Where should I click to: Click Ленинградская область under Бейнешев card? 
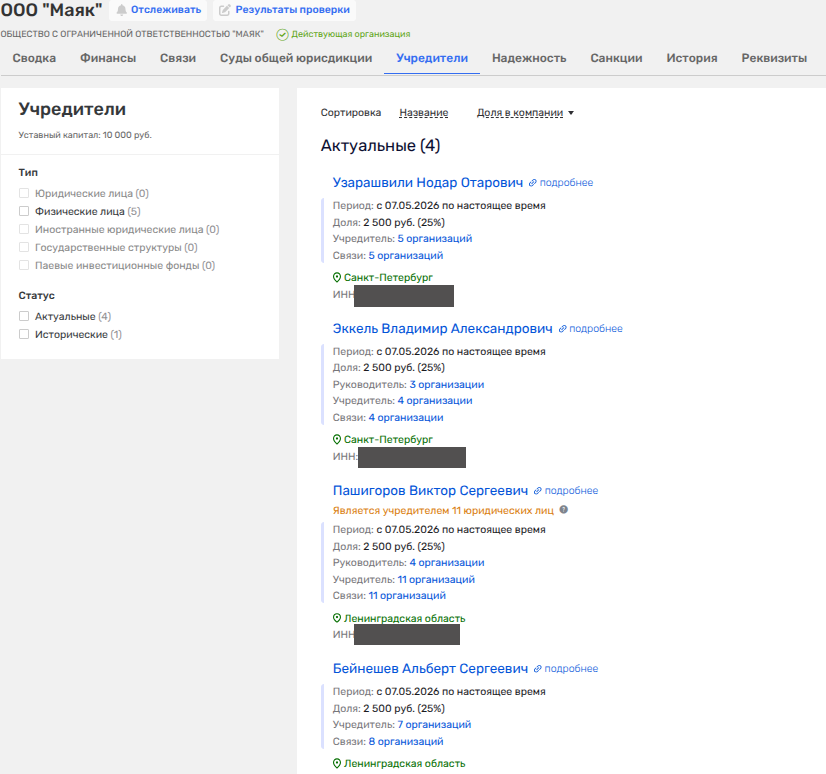click(405, 763)
